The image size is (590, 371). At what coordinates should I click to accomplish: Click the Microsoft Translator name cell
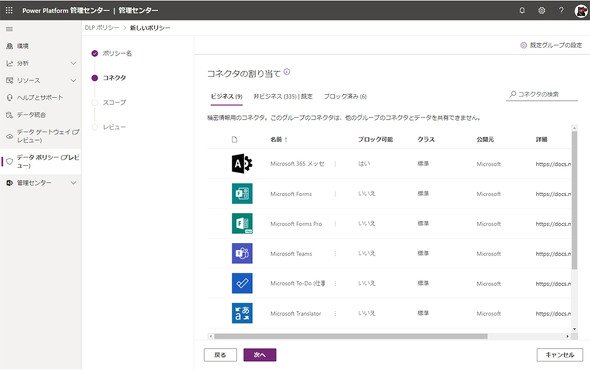coord(295,313)
